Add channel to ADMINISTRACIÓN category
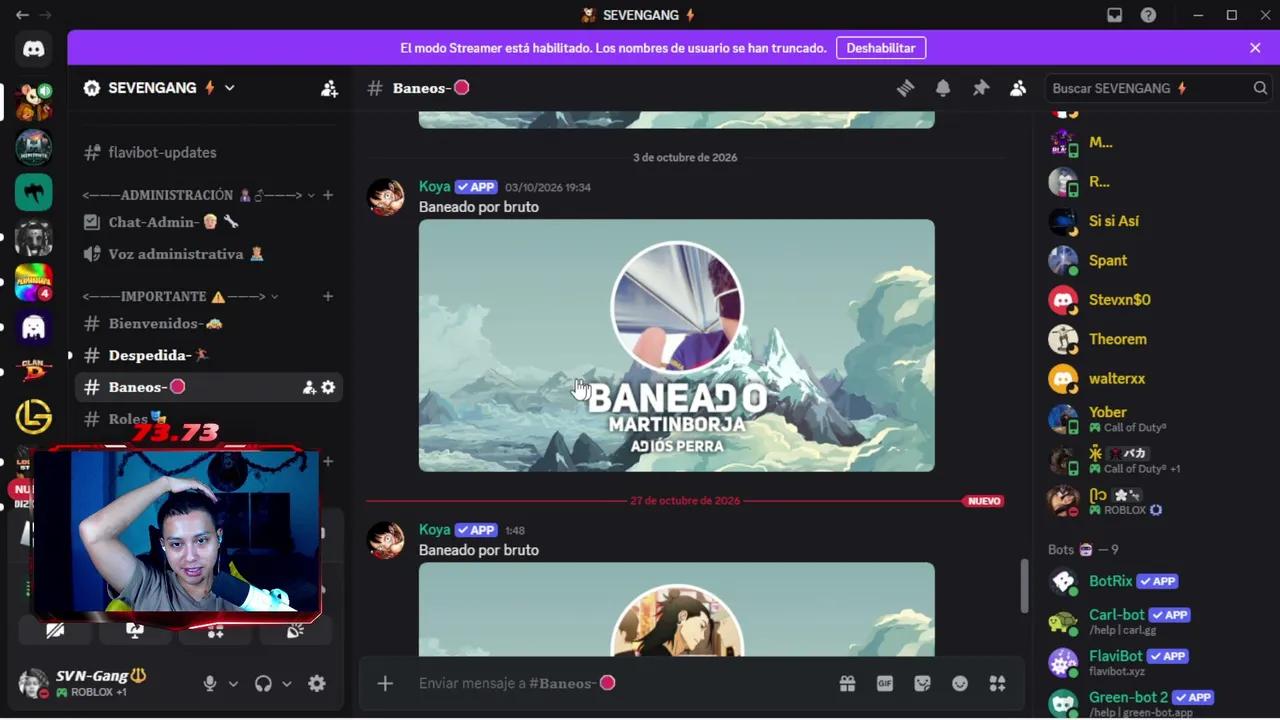This screenshot has width=1280, height=720. click(x=328, y=195)
